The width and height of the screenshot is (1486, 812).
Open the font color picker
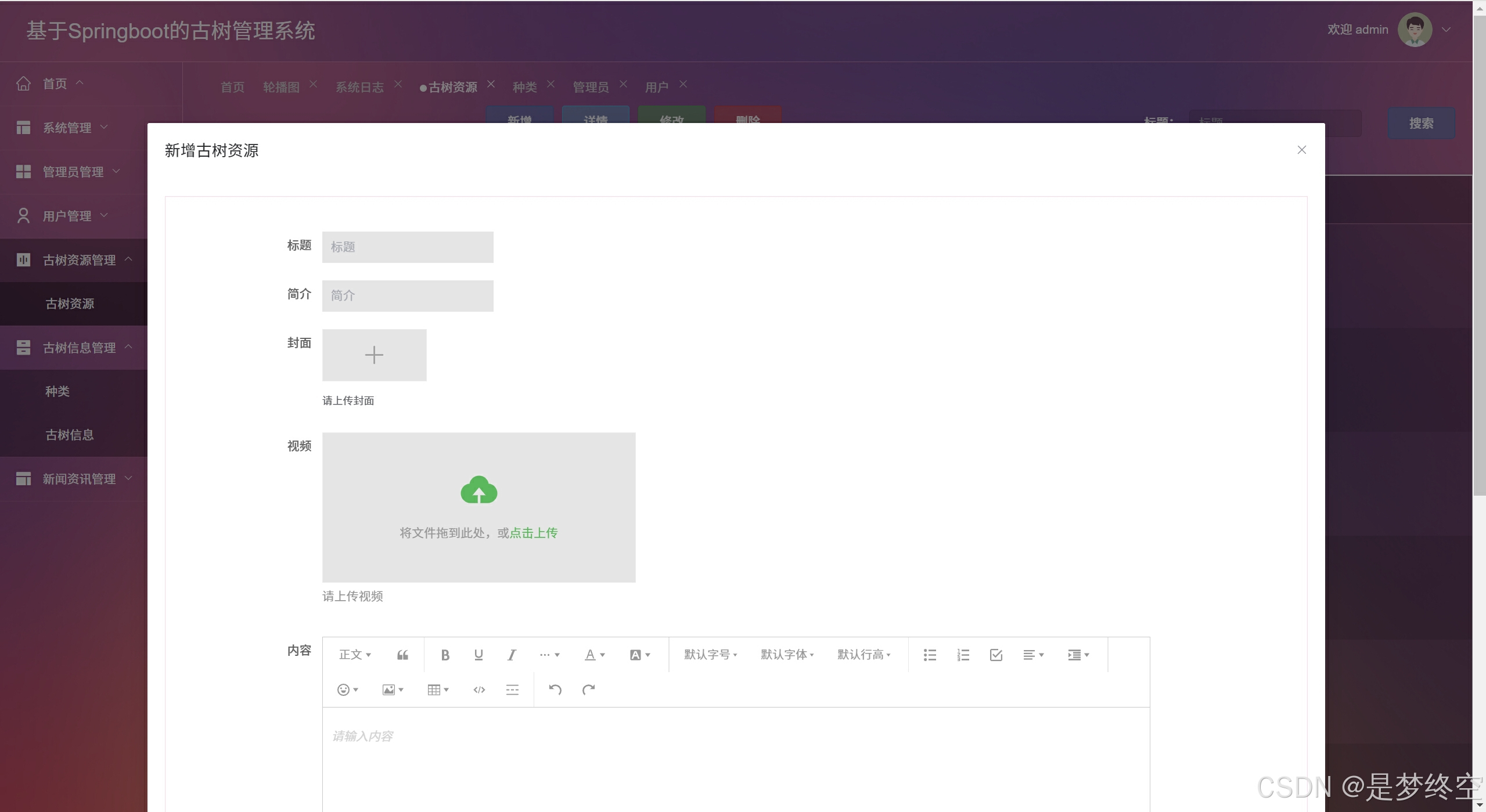pos(595,655)
